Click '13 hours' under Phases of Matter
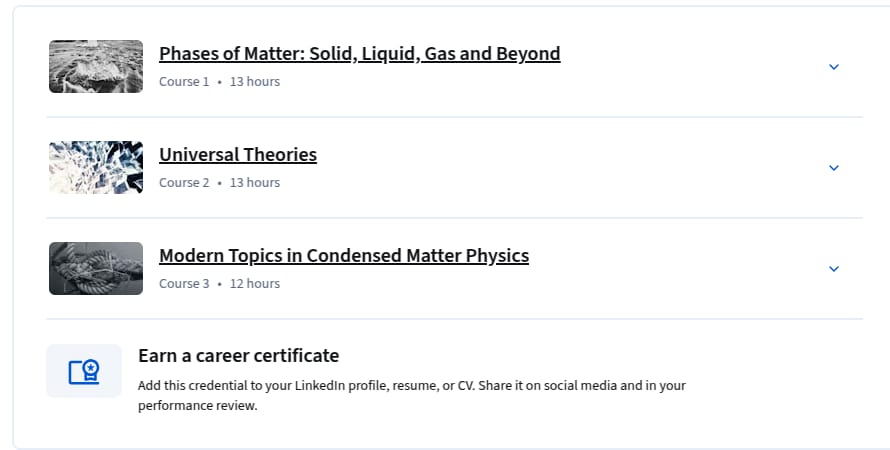The height and width of the screenshot is (450, 890). tap(255, 82)
